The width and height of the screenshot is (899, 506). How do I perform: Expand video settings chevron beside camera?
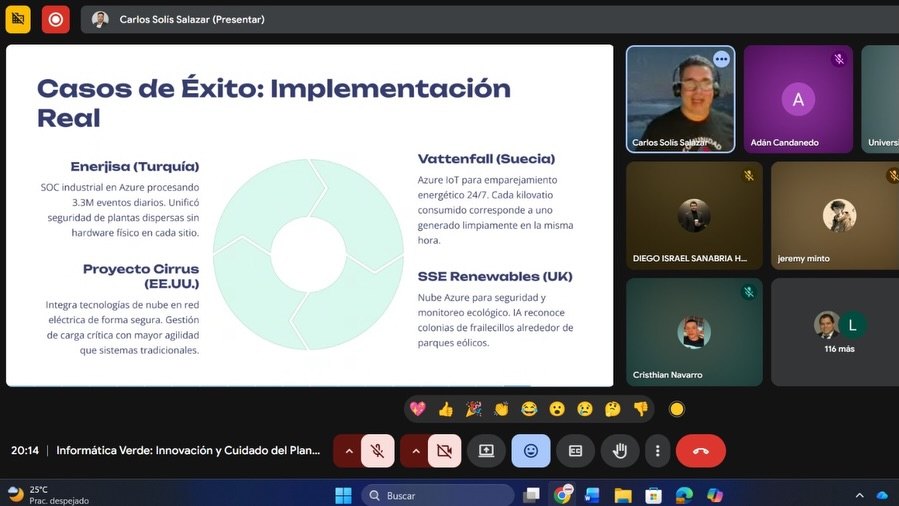[x=415, y=451]
